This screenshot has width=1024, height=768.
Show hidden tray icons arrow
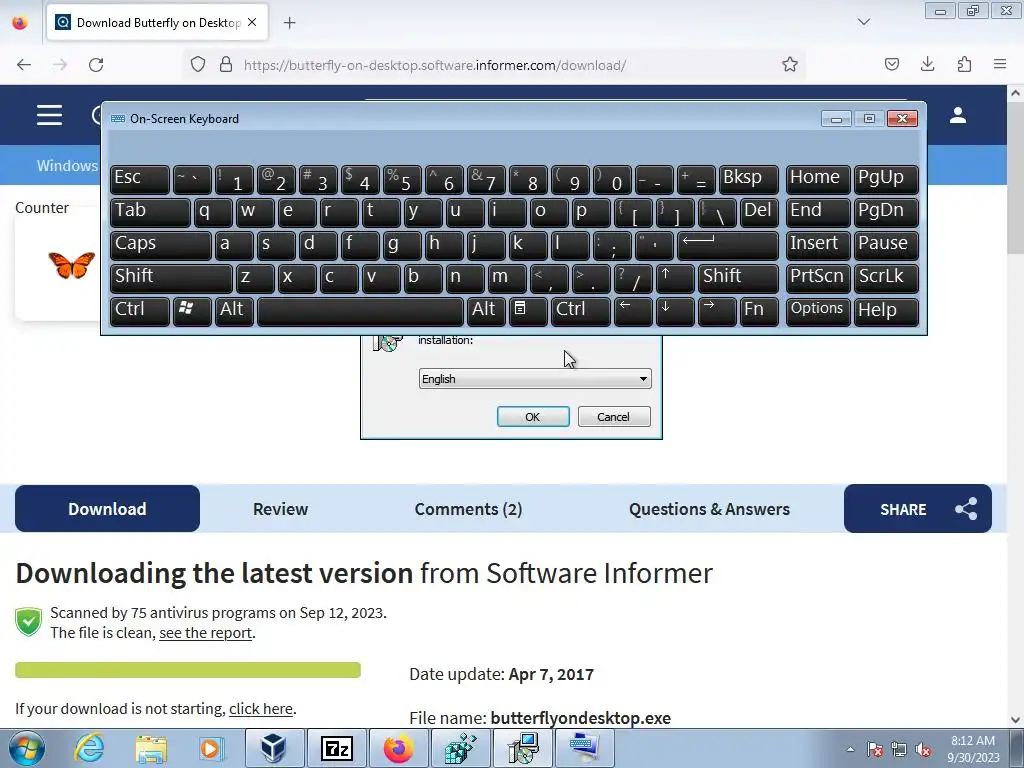click(x=850, y=749)
